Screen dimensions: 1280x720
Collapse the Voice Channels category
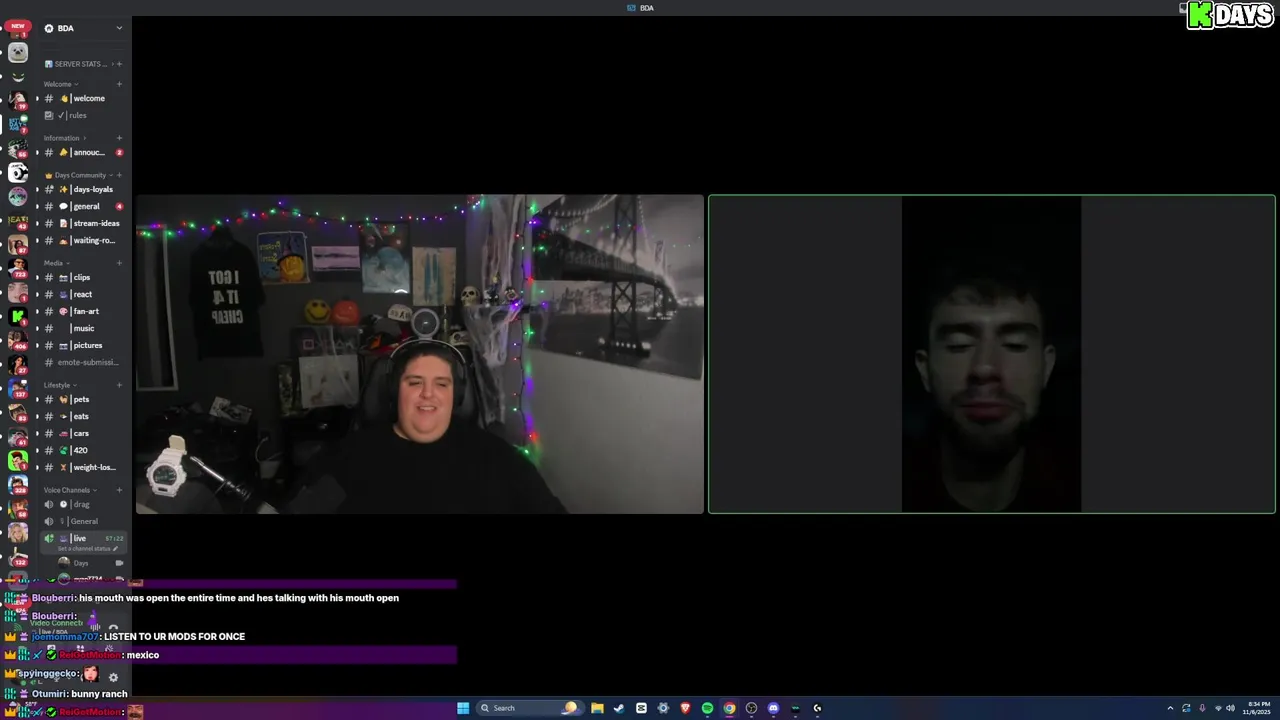point(70,490)
